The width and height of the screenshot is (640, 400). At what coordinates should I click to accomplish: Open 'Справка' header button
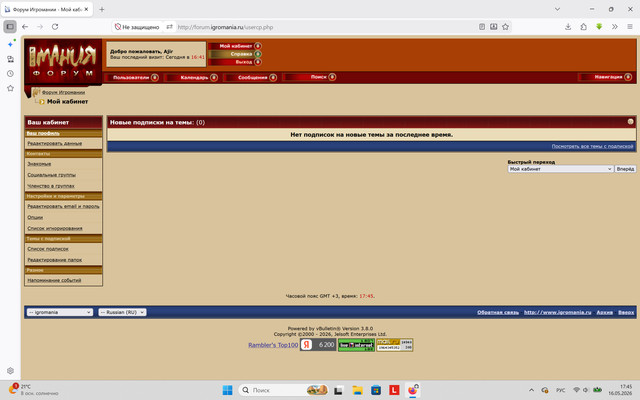235,54
